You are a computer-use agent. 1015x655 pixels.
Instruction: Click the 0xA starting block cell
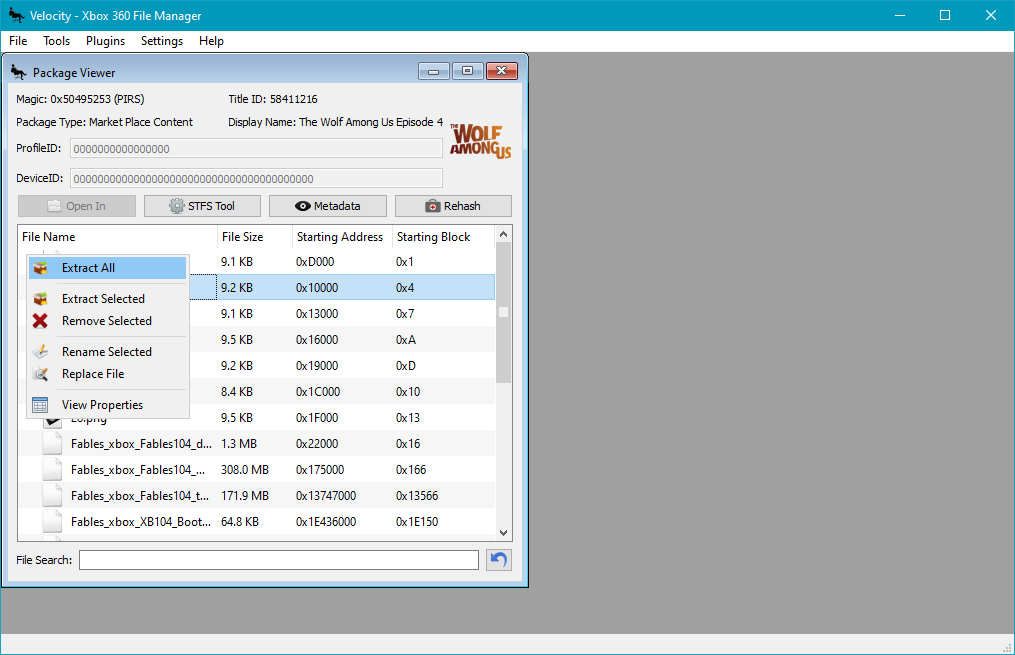pos(406,340)
